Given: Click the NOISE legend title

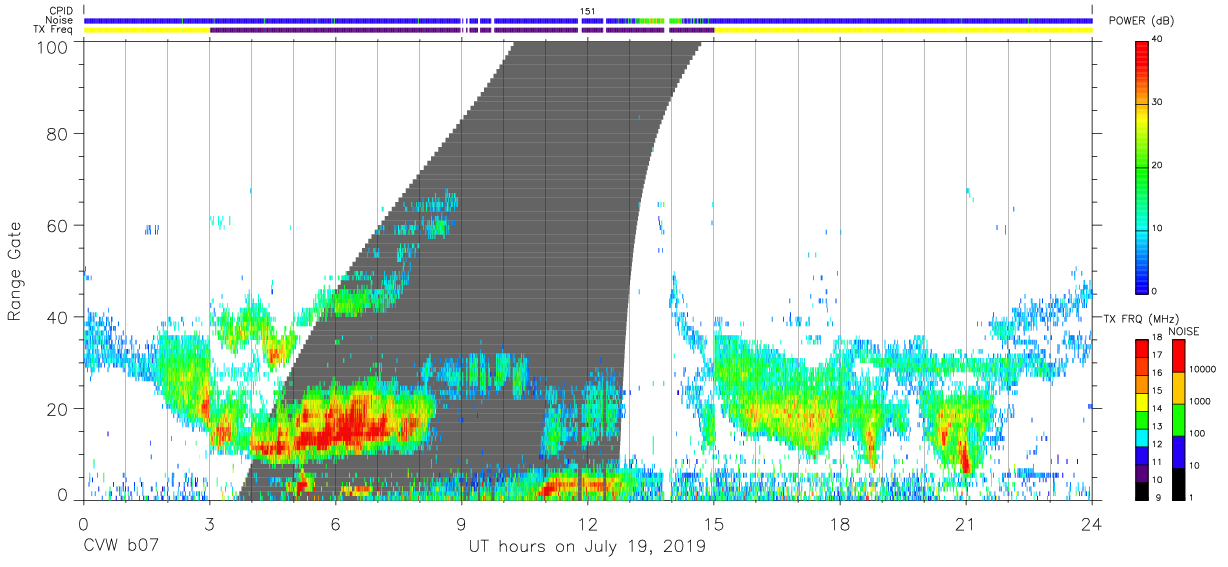Looking at the screenshot, I should tap(1183, 331).
